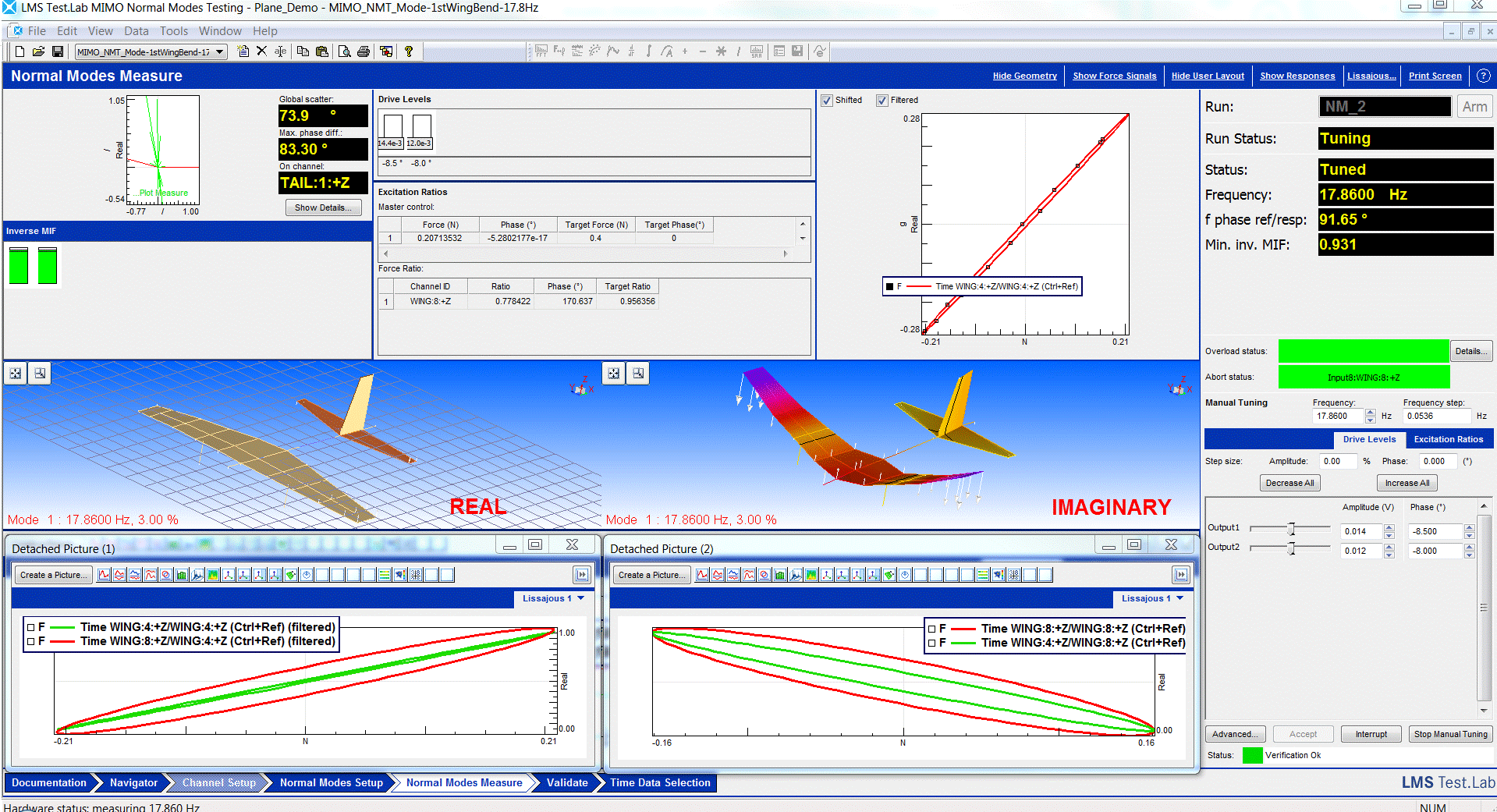Image resolution: width=1497 pixels, height=812 pixels.
Task: Open the Lissajous 1 dropdown in Detached Picture 1
Action: [x=579, y=598]
